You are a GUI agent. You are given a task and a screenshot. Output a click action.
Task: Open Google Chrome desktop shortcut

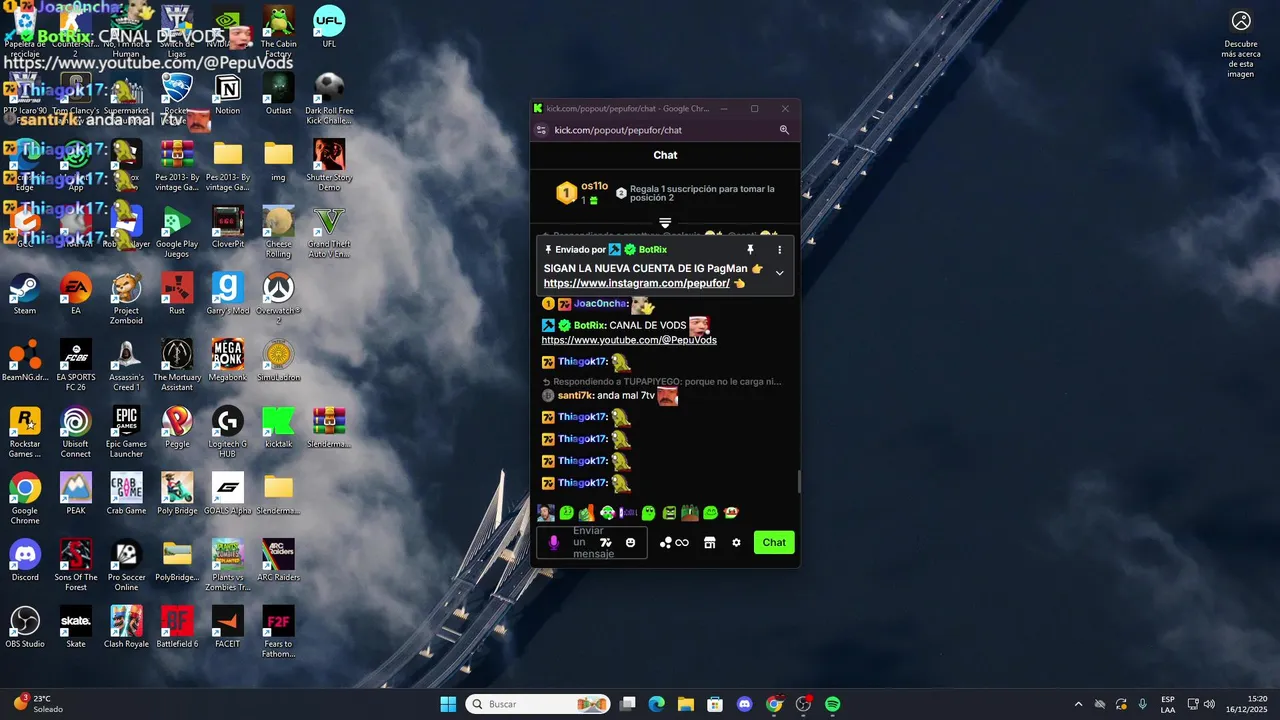click(x=25, y=498)
